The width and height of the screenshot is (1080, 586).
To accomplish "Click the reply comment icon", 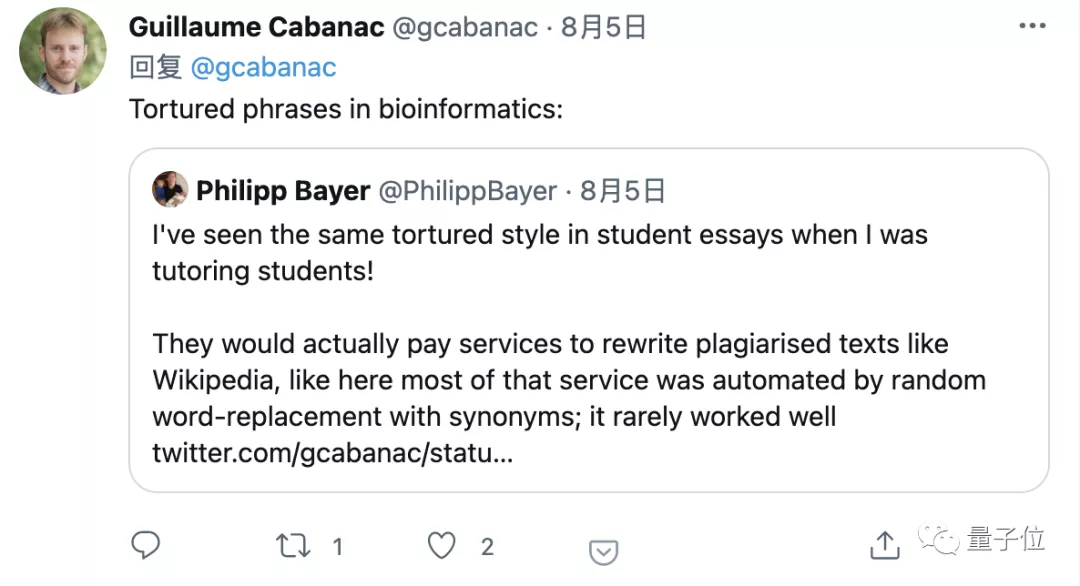I will coord(146,546).
